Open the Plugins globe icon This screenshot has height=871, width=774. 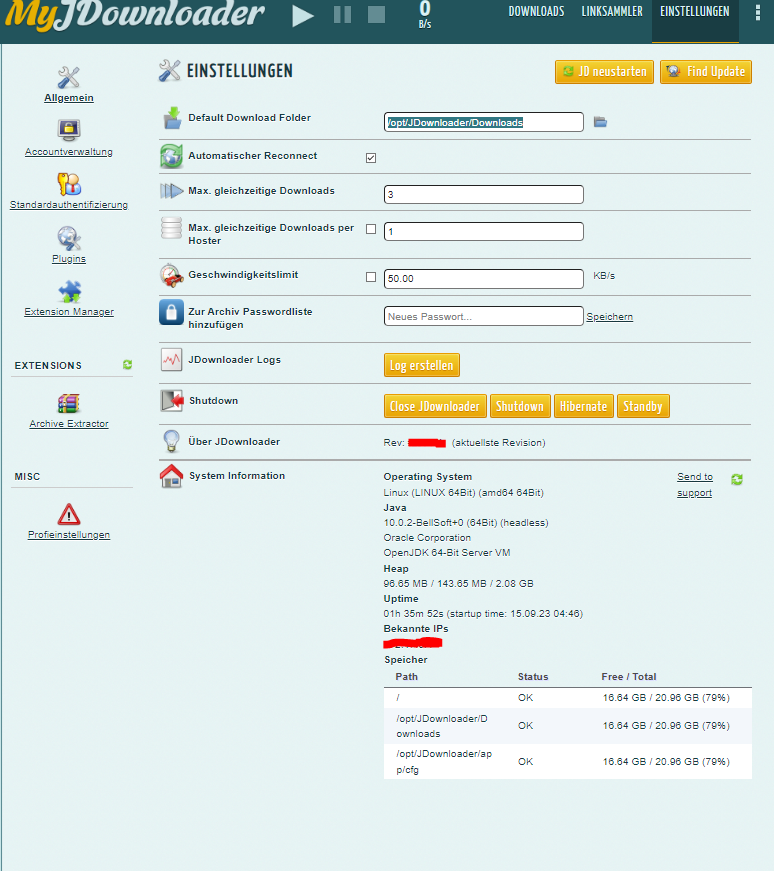[69, 238]
